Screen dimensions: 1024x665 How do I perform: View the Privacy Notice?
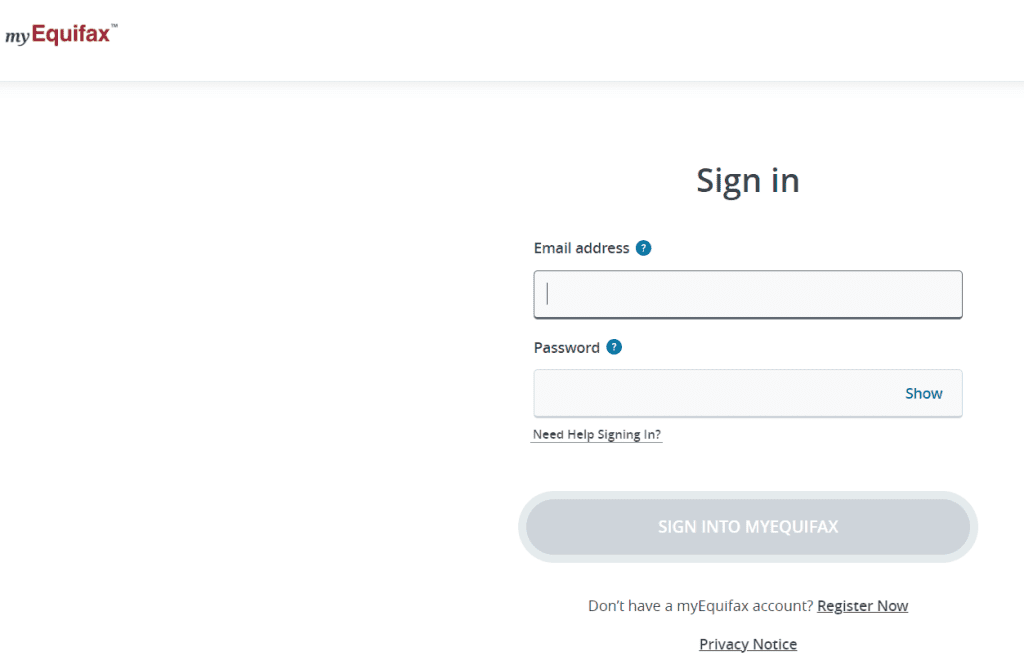coord(747,643)
